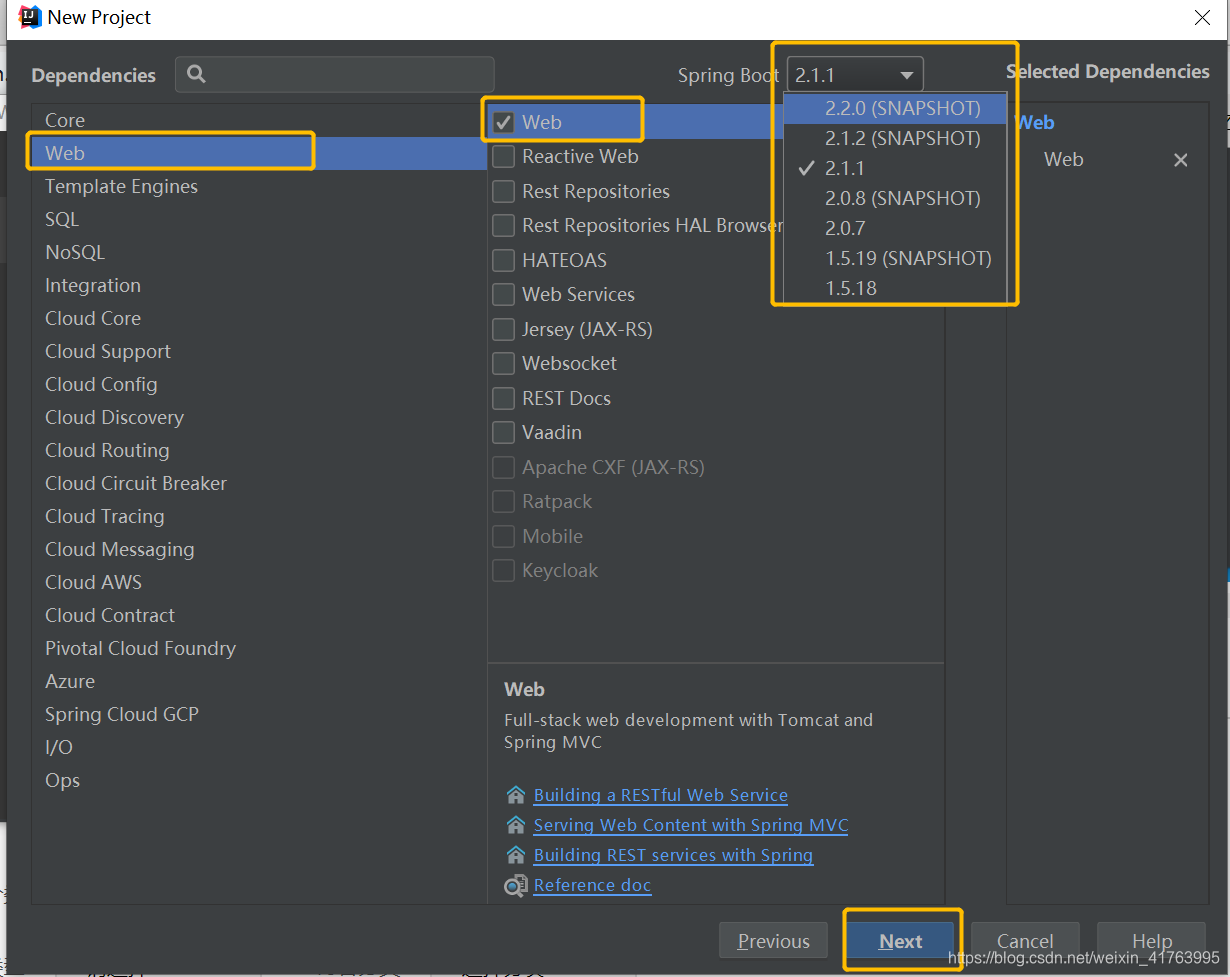1230x977 pixels.
Task: Choose the Cloud AWS category
Action: click(259, 582)
